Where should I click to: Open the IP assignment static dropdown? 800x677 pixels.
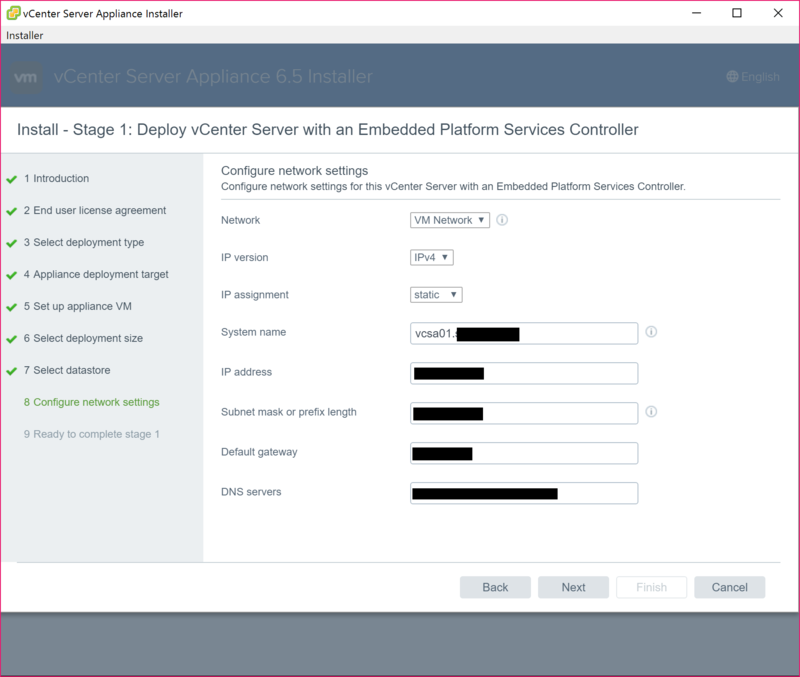point(436,295)
